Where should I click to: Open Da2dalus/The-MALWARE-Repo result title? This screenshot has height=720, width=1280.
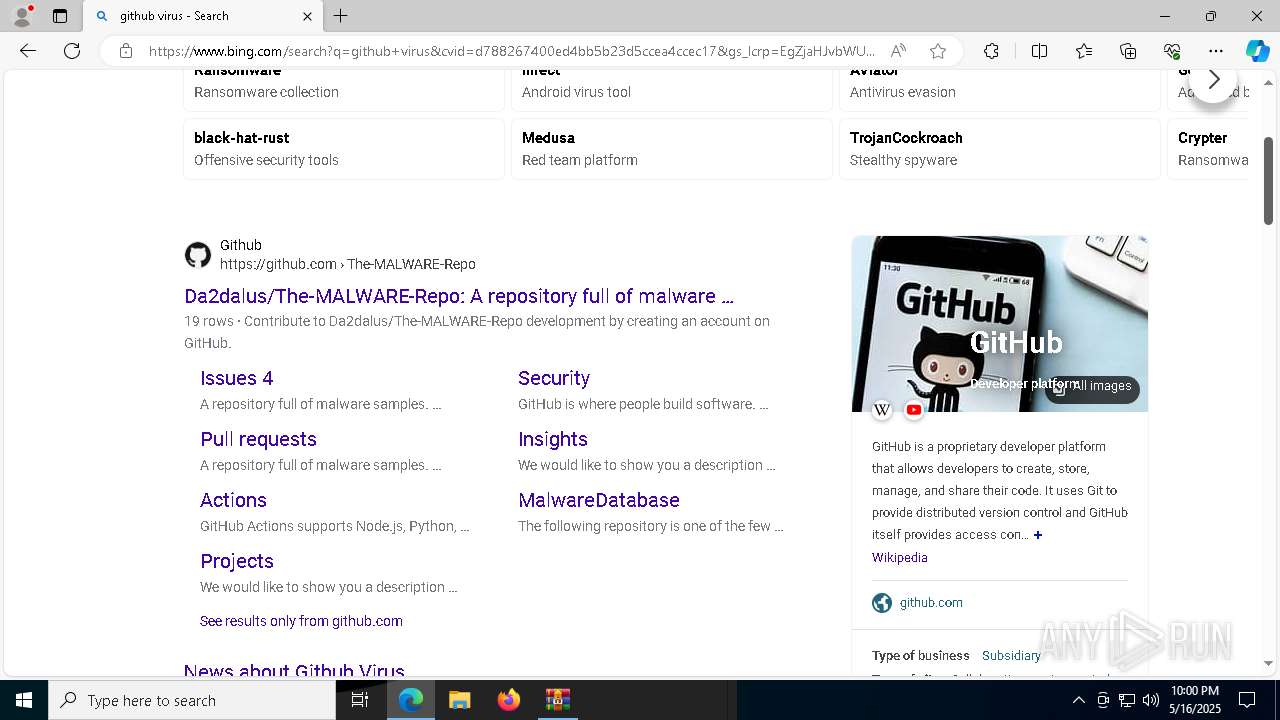(459, 296)
